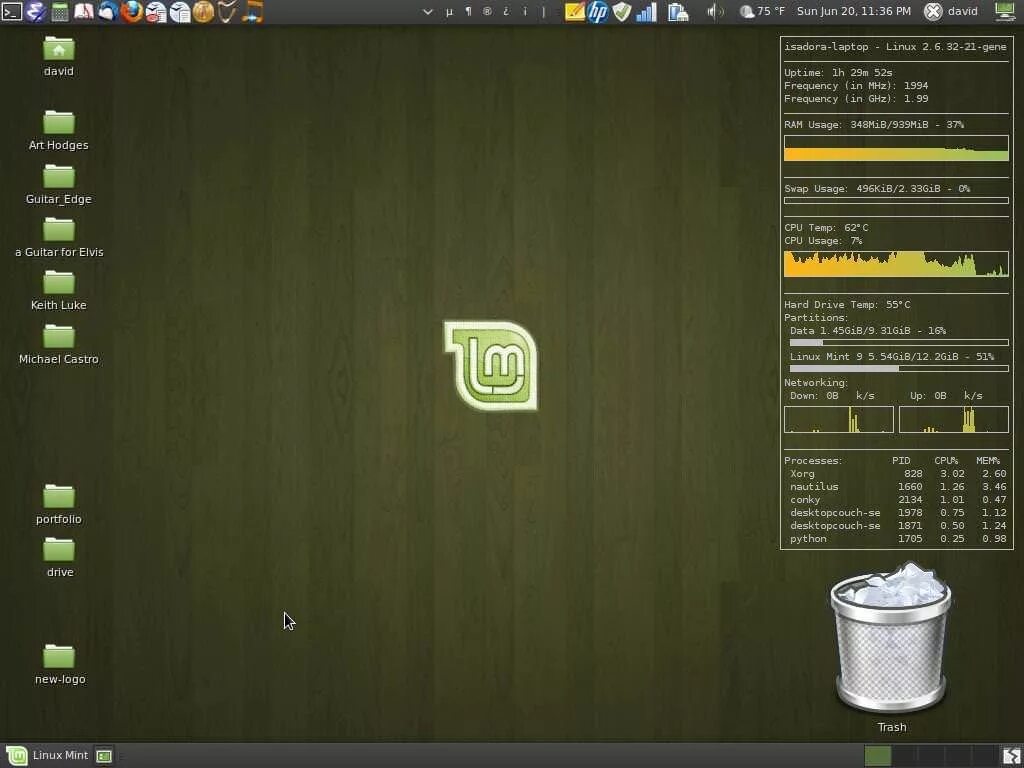Image resolution: width=1024 pixels, height=768 pixels.
Task: Open the Linux Mint main menu
Action: pyautogui.click(x=46, y=756)
